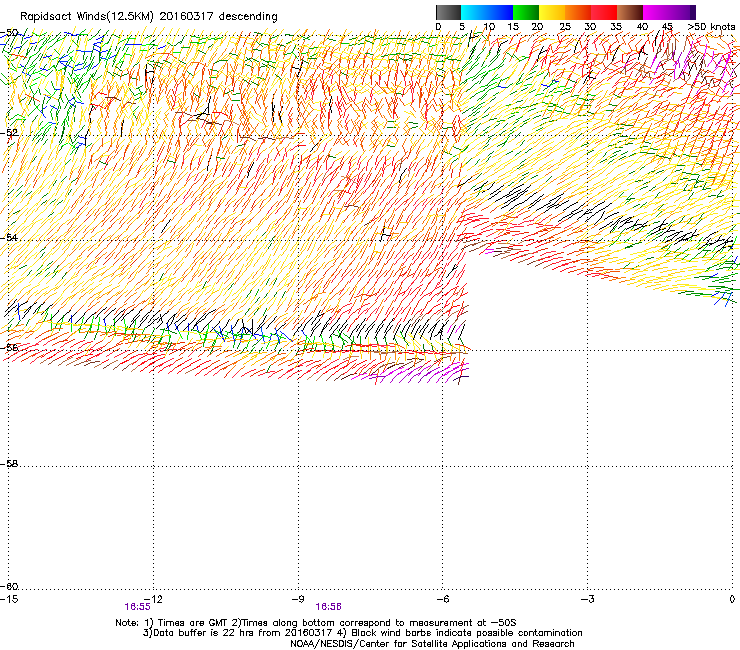This screenshot has width=740, height=650.
Task: Click the orange 25-30 knots legend segment
Action: (x=578, y=12)
